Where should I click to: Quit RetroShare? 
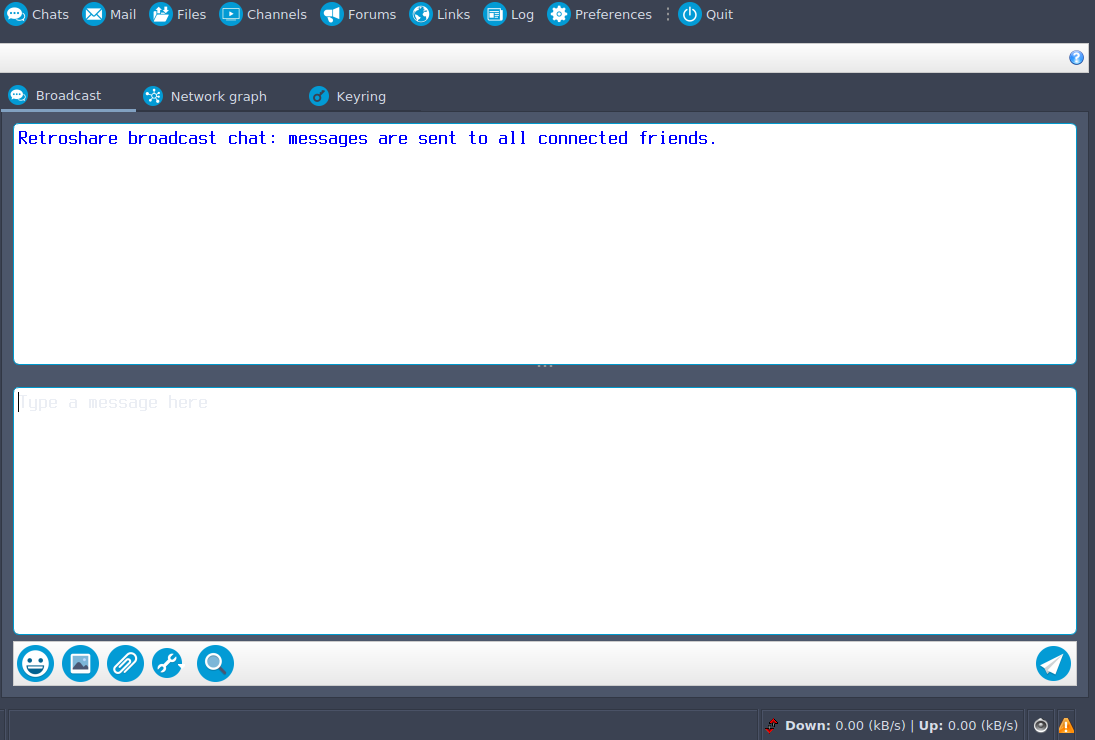(706, 14)
